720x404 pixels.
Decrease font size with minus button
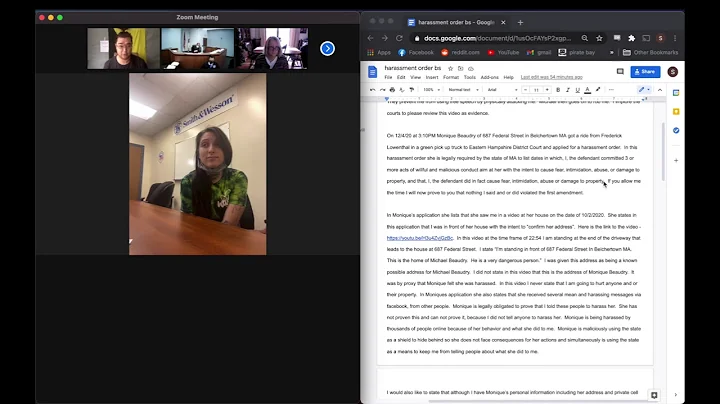[525, 90]
